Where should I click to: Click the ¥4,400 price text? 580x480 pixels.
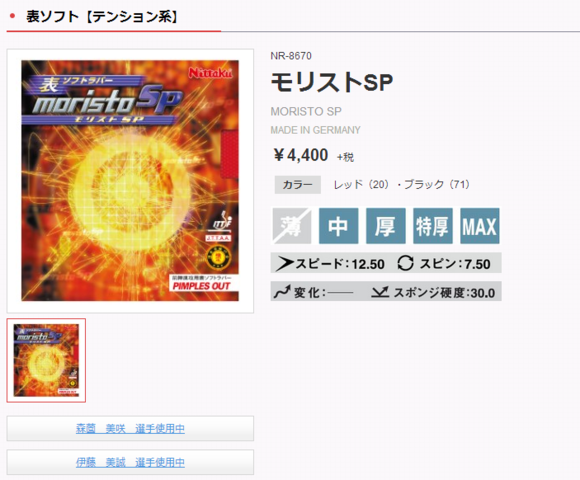click(300, 155)
